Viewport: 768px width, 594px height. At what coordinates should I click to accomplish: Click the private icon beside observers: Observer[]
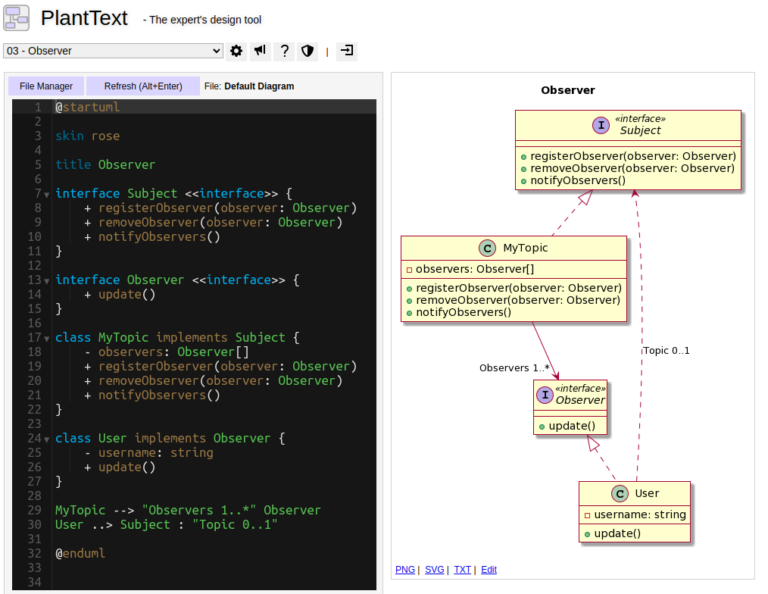pyautogui.click(x=409, y=270)
